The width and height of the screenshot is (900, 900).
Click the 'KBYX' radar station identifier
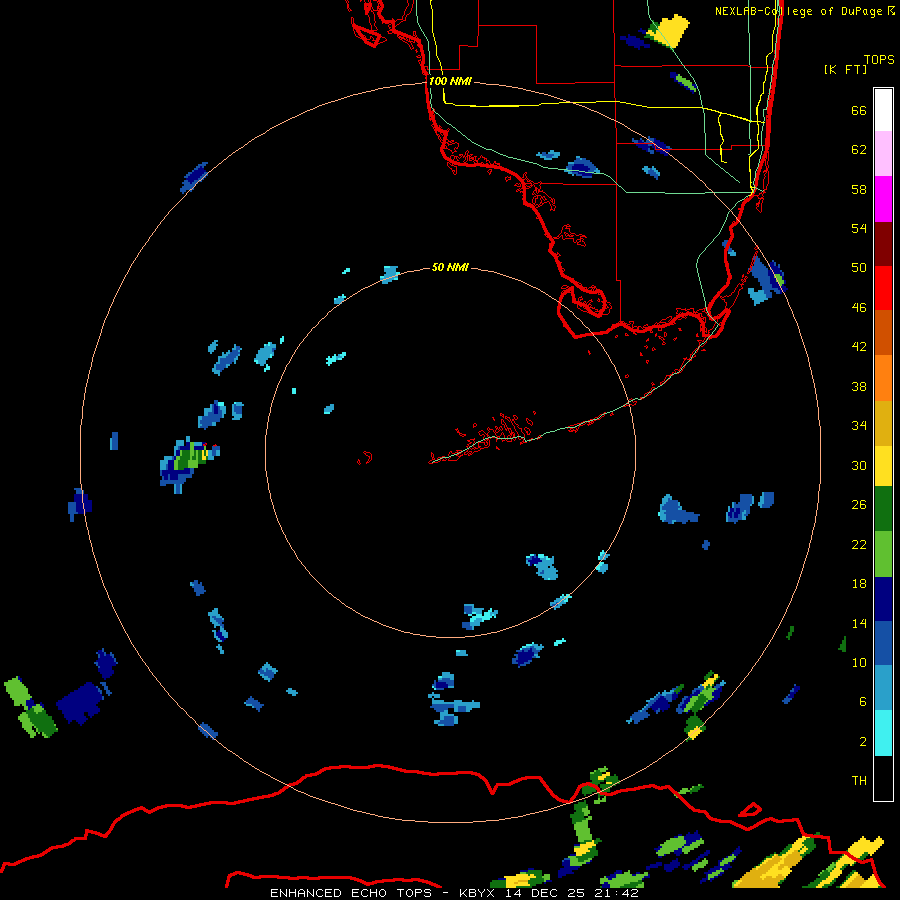tap(476, 893)
